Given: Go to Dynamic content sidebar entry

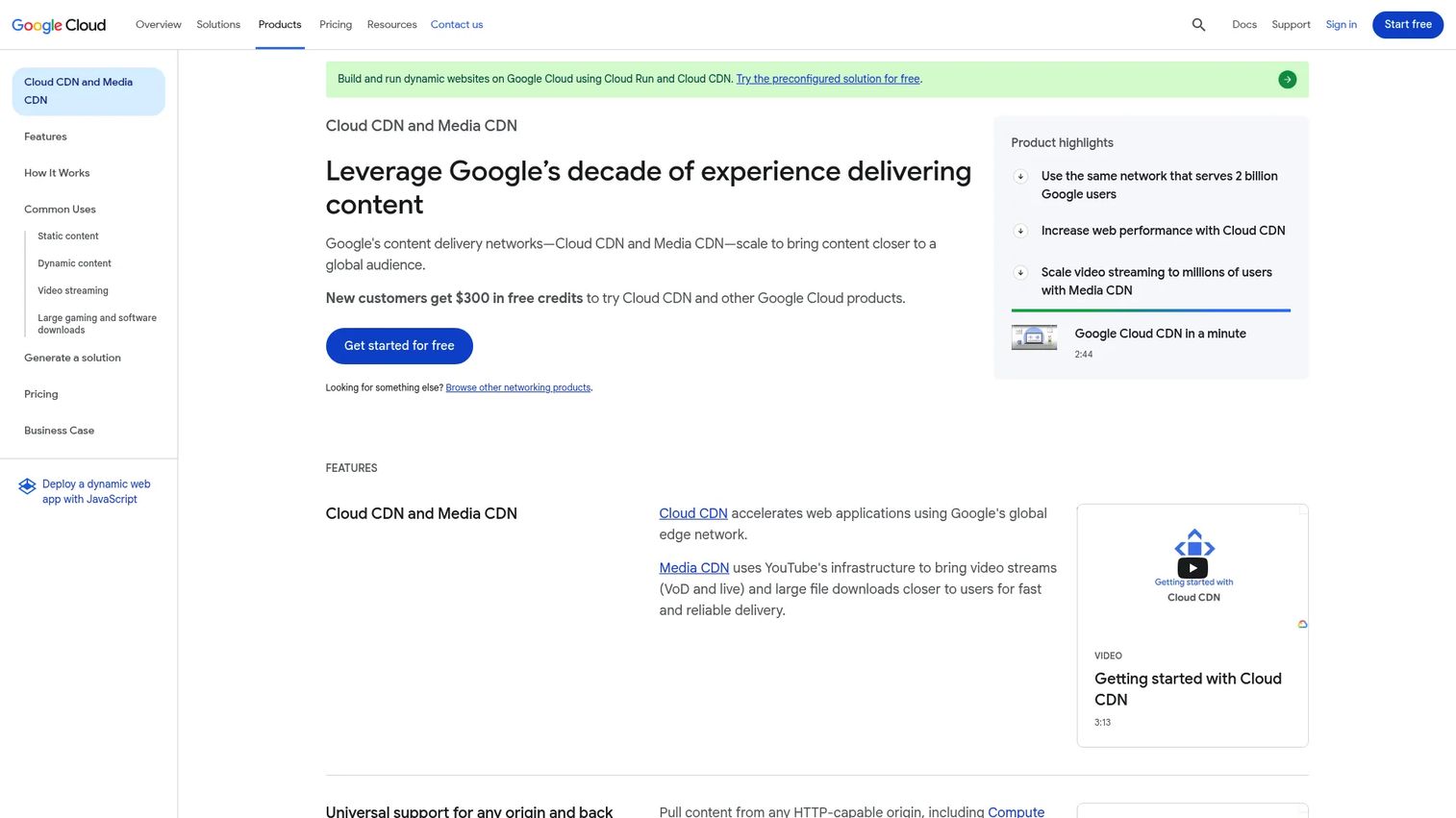Looking at the screenshot, I should coord(74,263).
